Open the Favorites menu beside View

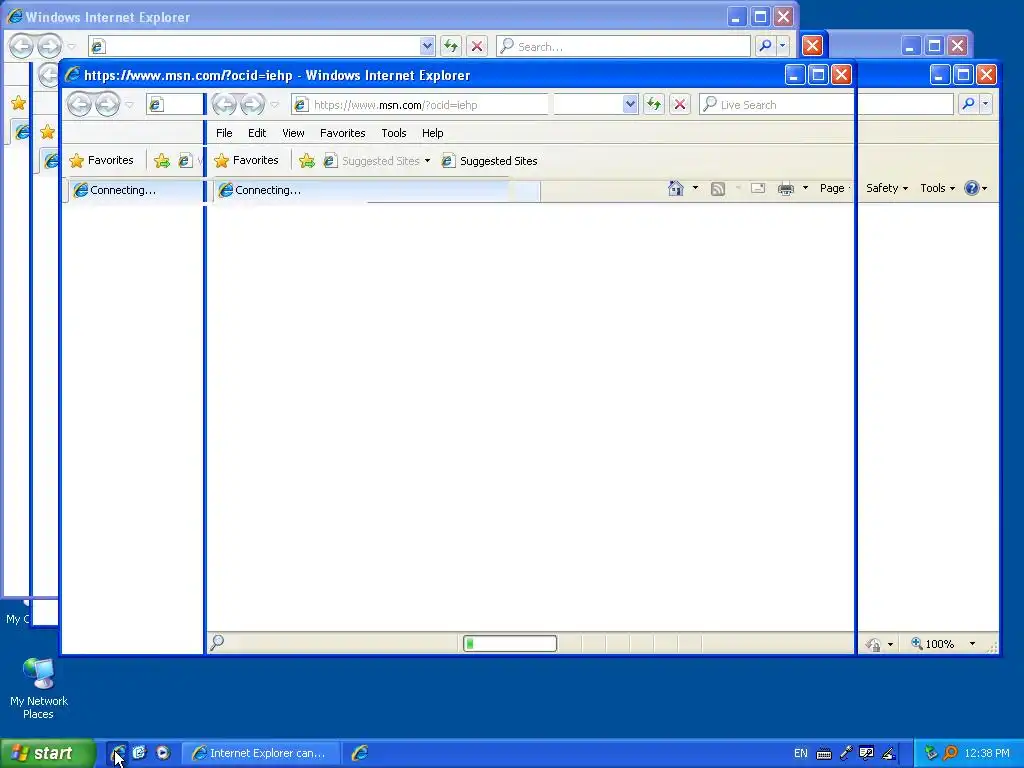tap(342, 133)
